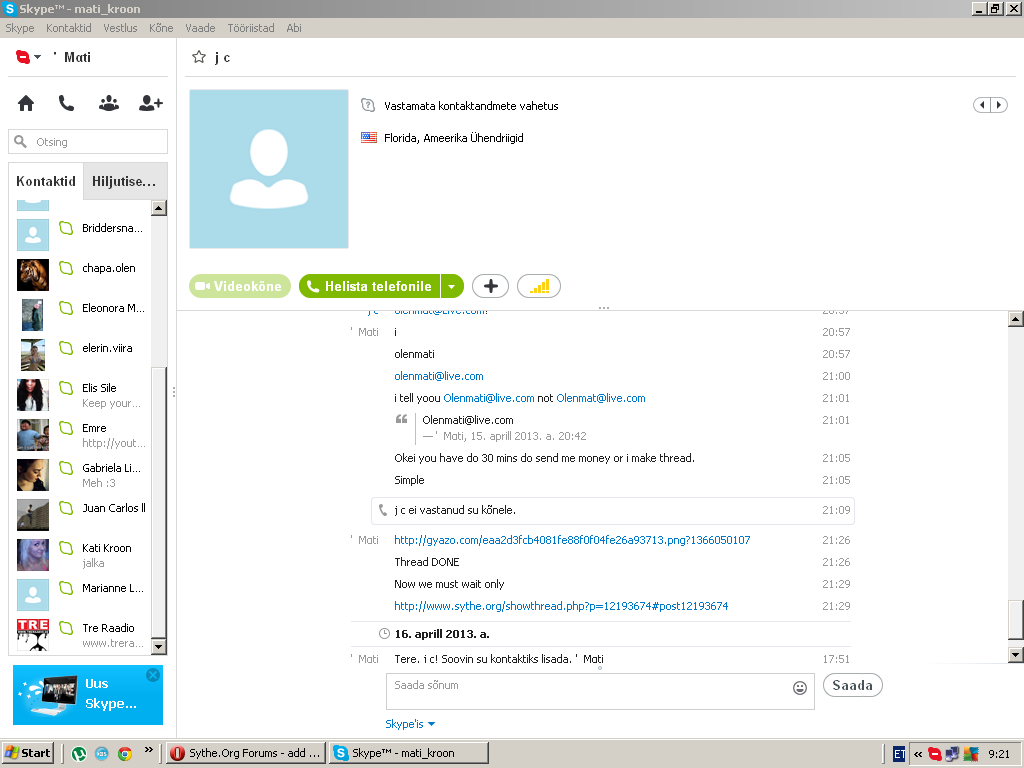Switch to the Hiljutised recent tab
Screen dimensions: 1024x768
pyautogui.click(x=125, y=181)
